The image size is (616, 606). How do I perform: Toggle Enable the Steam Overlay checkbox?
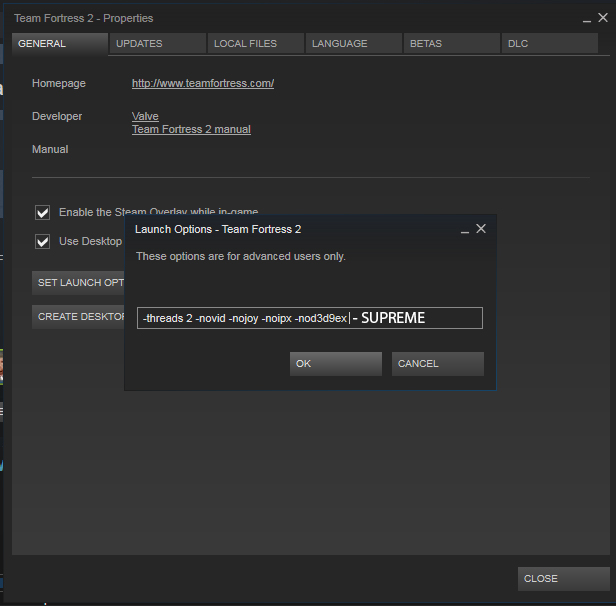pyautogui.click(x=42, y=212)
